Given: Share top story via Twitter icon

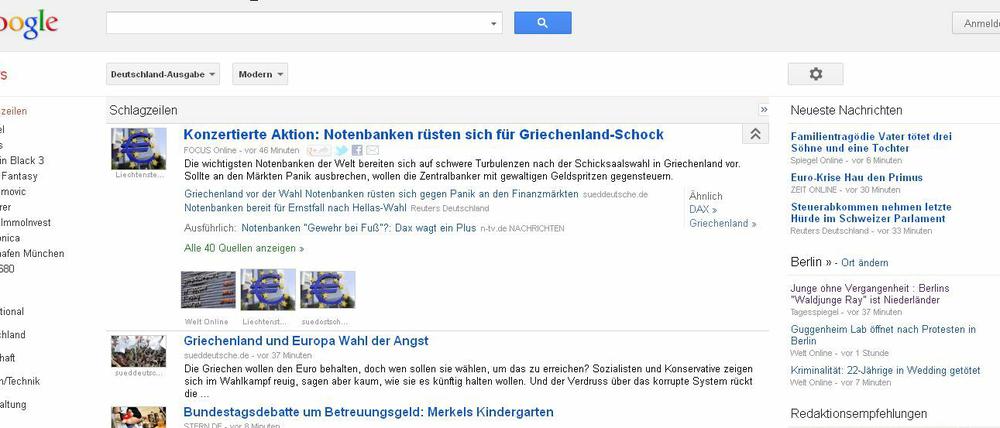Looking at the screenshot, I should coord(341,151).
